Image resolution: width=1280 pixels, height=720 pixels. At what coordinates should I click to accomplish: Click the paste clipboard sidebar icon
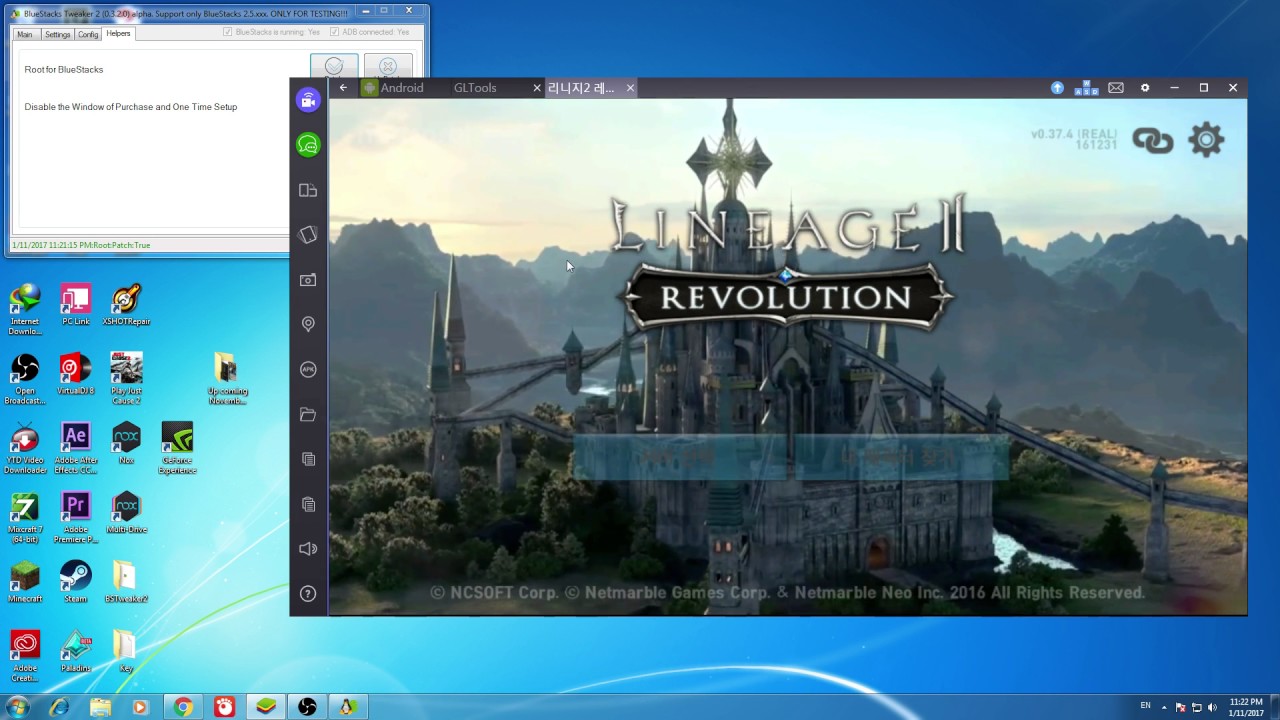click(x=308, y=504)
